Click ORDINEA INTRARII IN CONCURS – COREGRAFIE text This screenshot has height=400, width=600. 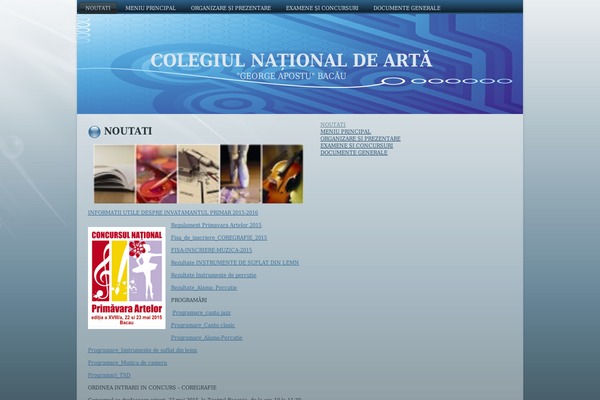pyautogui.click(x=152, y=387)
